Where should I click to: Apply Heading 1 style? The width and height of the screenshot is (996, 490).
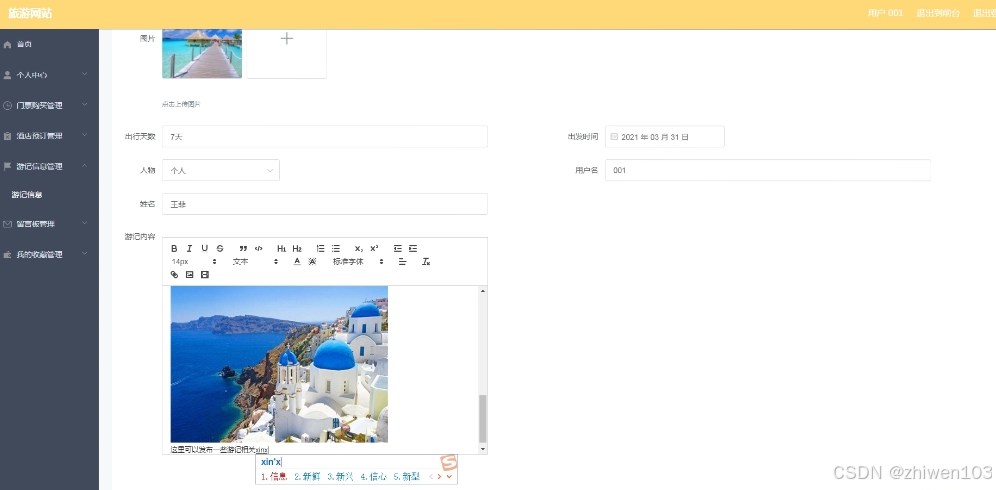pyautogui.click(x=282, y=248)
